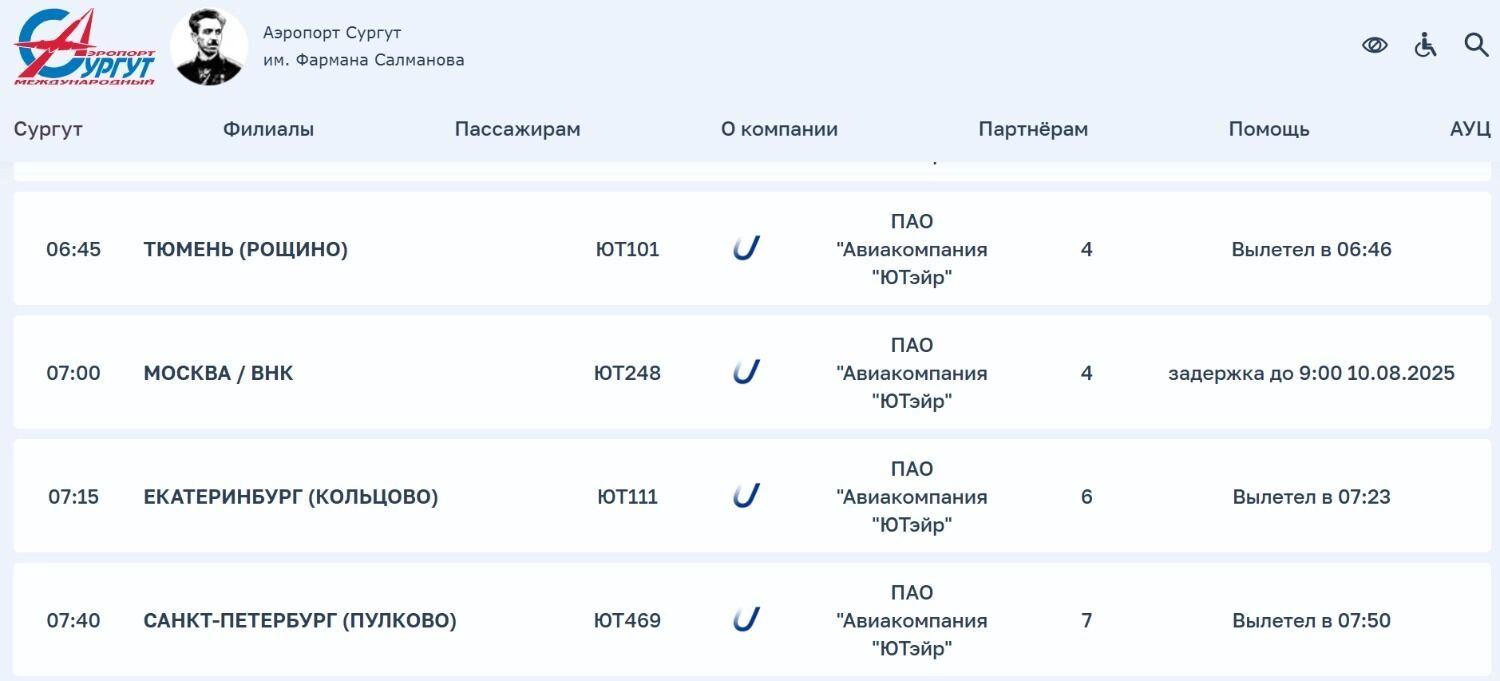Click UTair logo in Saint Petersburg row

pyautogui.click(x=746, y=620)
